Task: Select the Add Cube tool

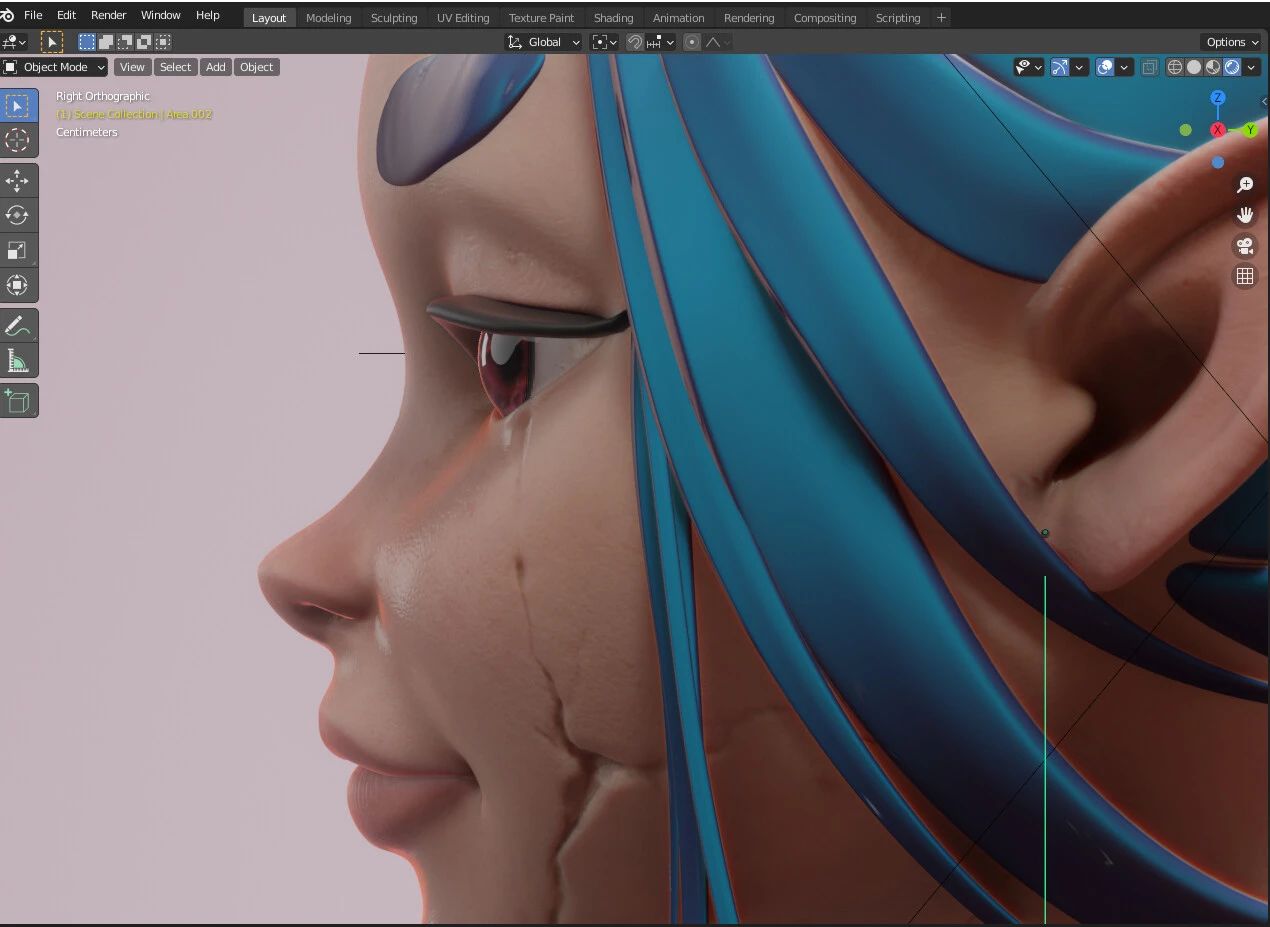Action: point(18,401)
